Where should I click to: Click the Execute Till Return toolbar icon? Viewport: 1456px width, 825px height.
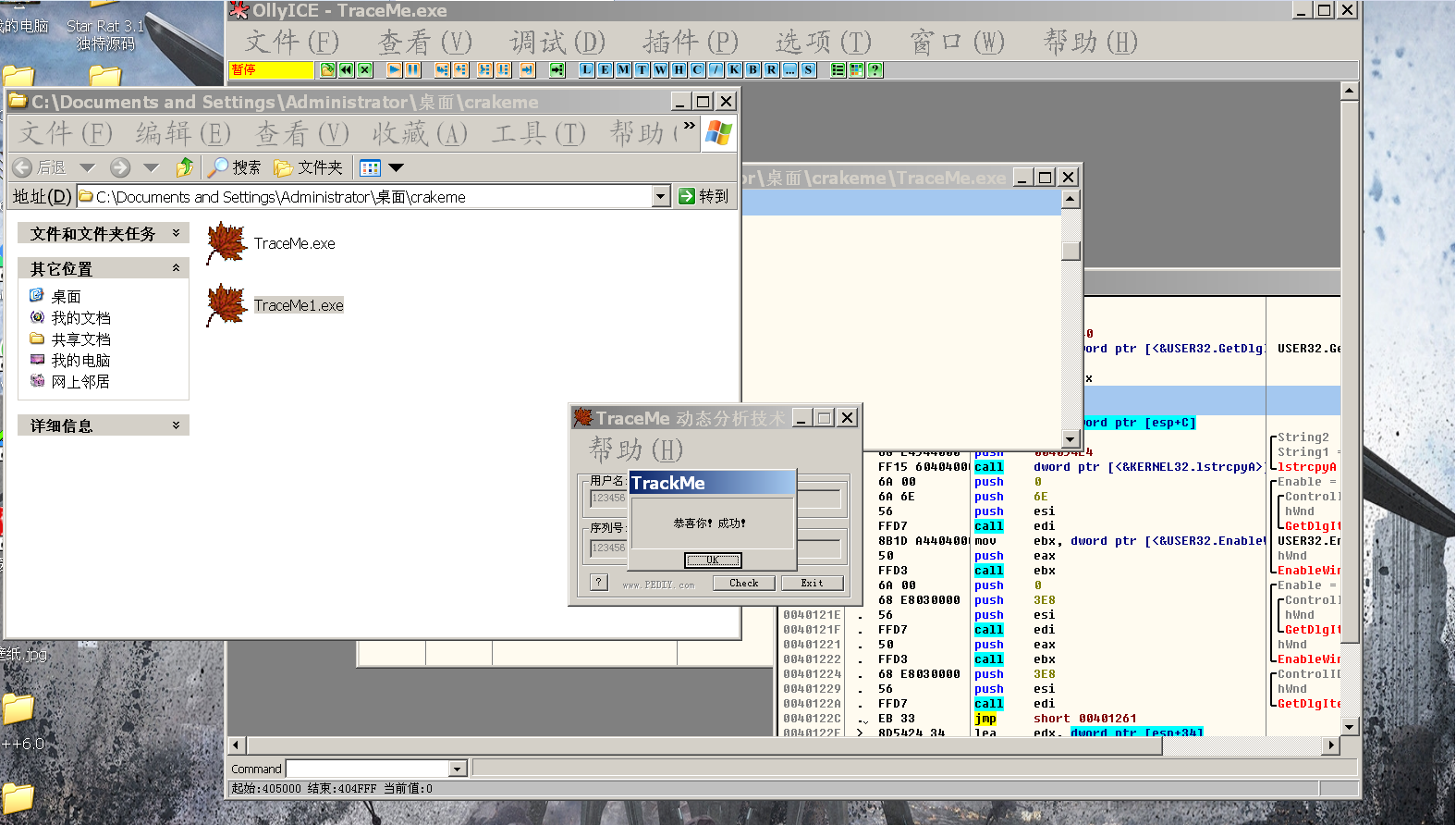[x=527, y=69]
